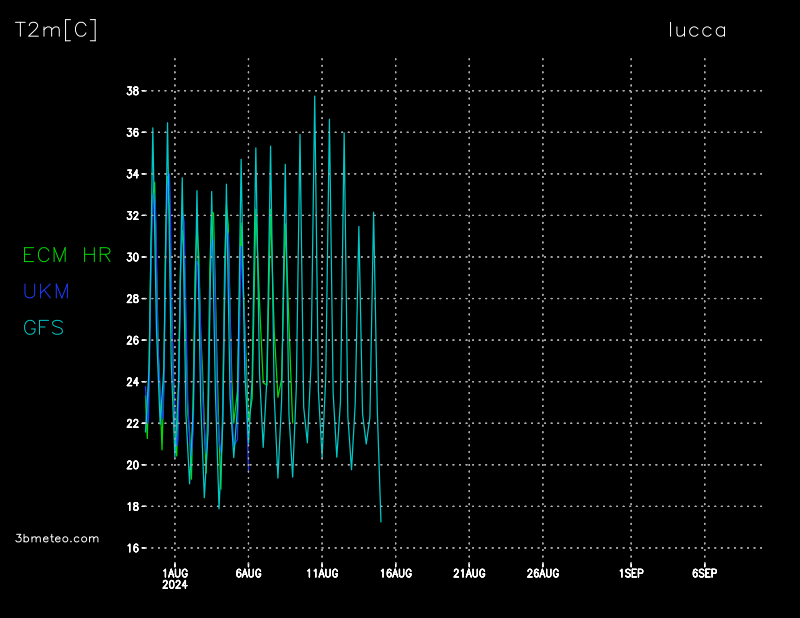Click the 24 temperature axis label
The width and height of the screenshot is (800, 618).
[x=132, y=382]
